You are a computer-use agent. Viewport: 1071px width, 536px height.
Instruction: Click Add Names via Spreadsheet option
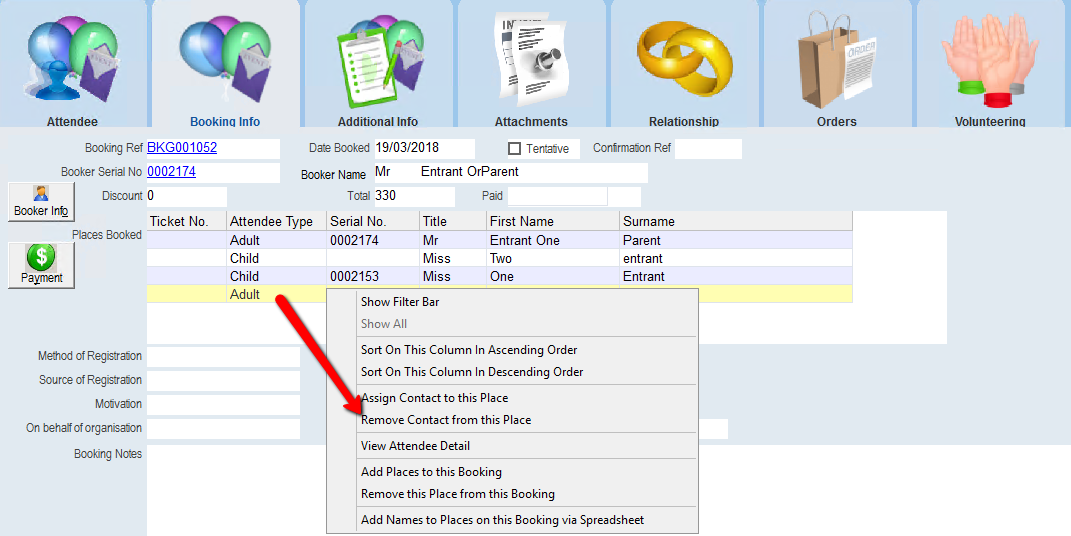502,520
